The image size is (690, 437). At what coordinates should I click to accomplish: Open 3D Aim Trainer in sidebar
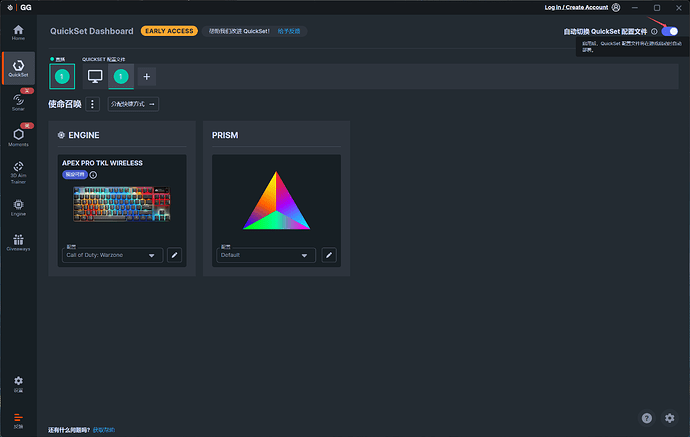(x=18, y=174)
